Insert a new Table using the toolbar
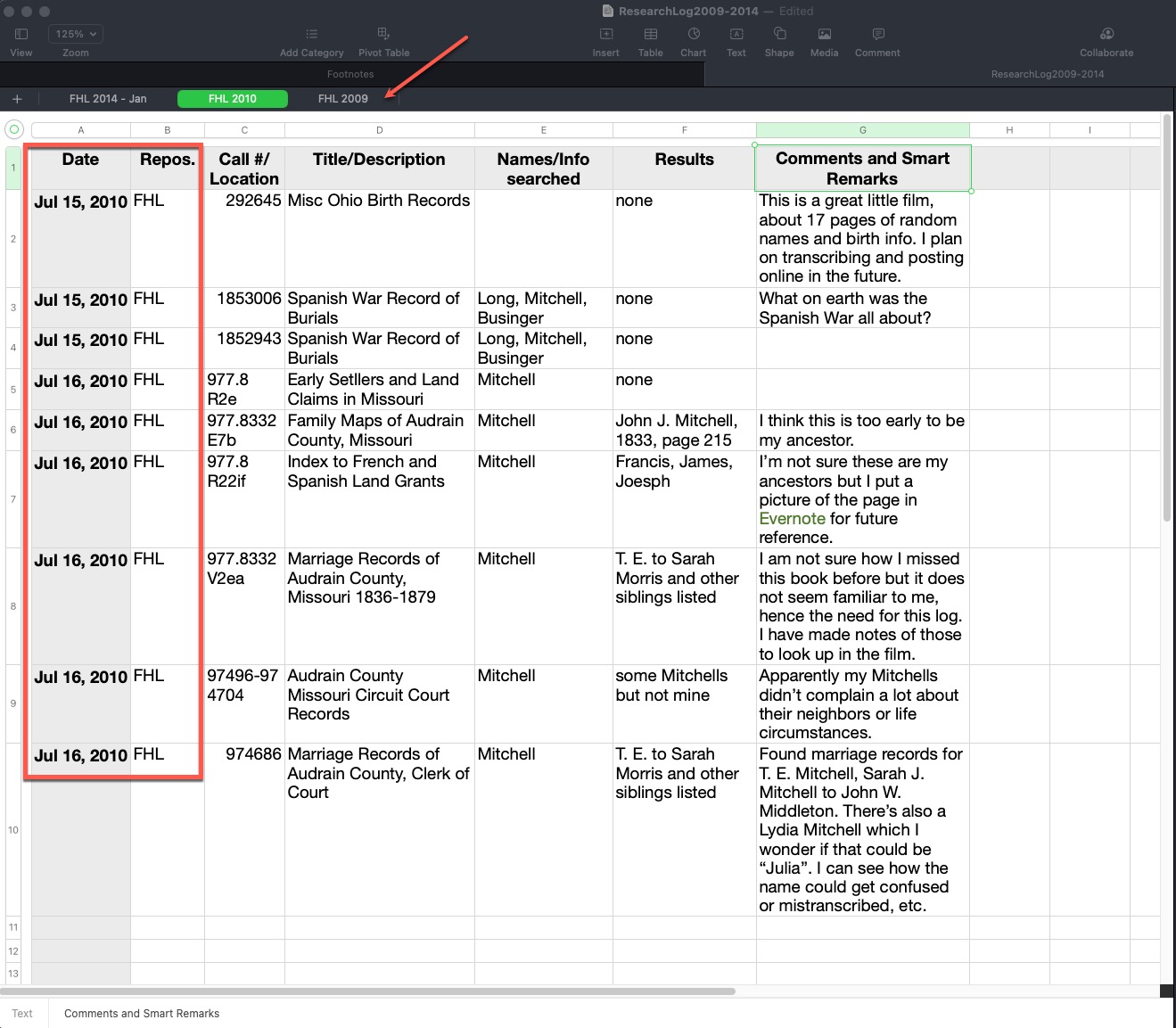The width and height of the screenshot is (1176, 1028). [x=650, y=36]
